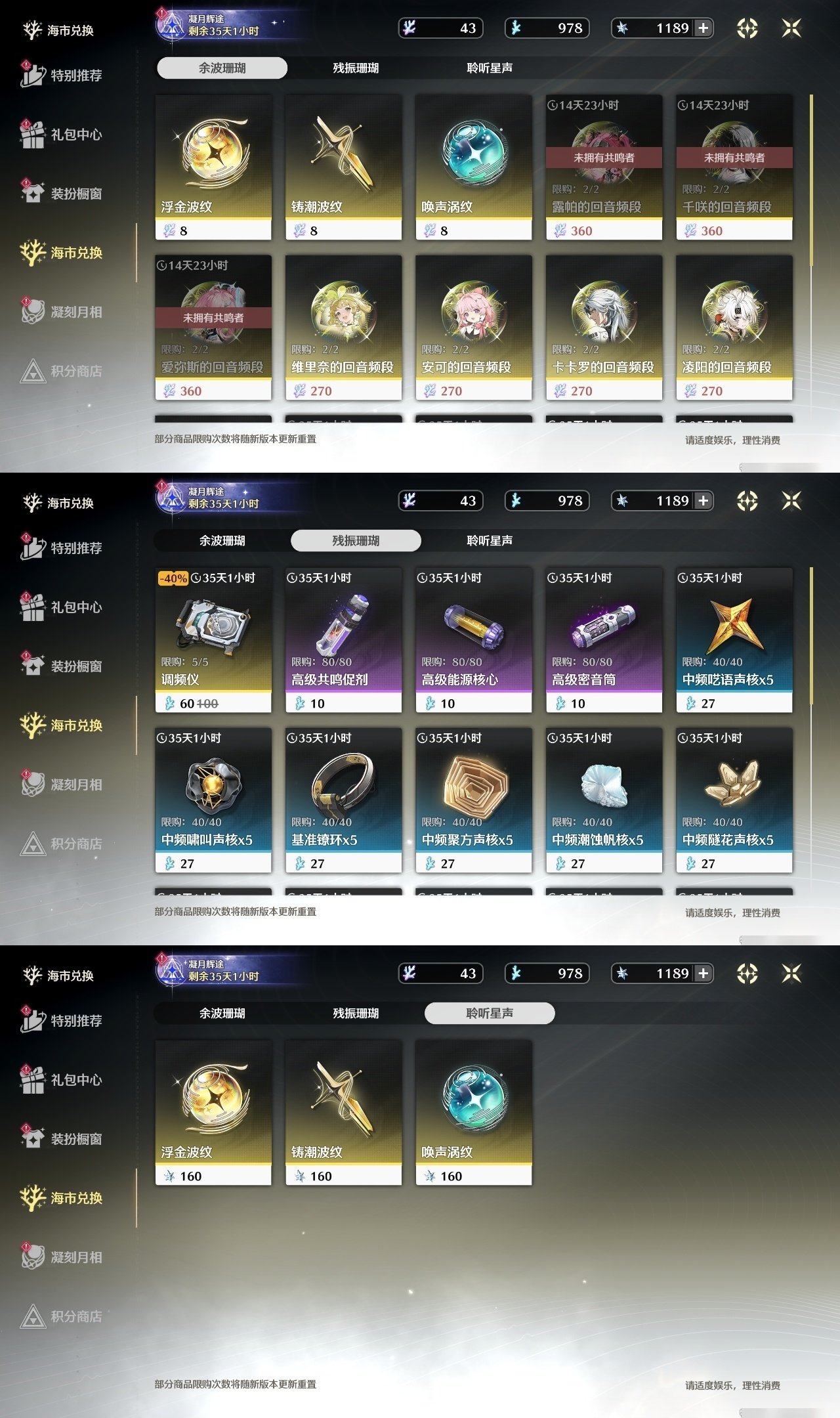Screen dimensions: 840x1418
Task: Select 卡卡罗的回音频段 character item
Action: click(604, 328)
